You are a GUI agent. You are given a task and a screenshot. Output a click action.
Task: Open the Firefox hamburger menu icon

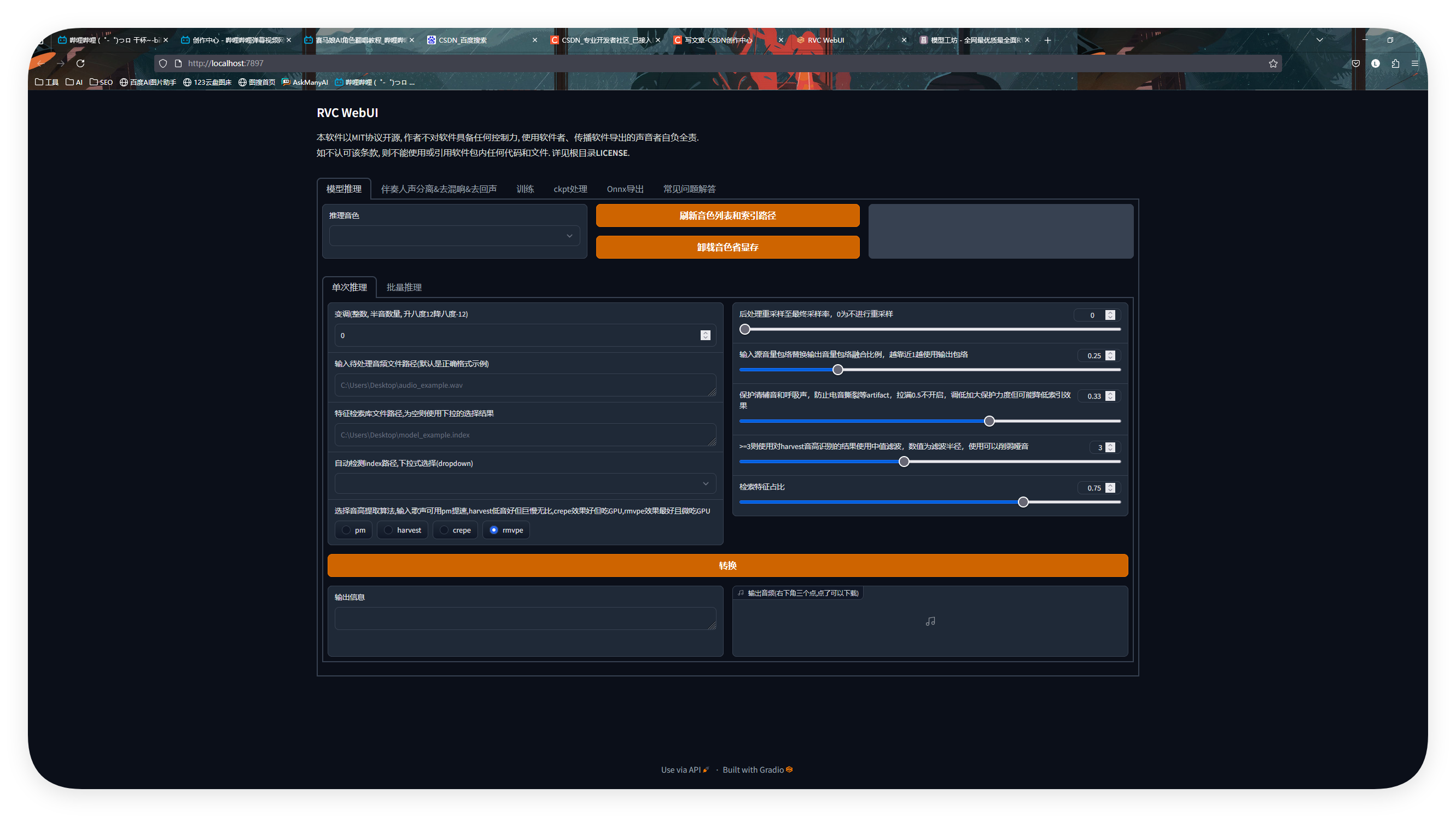(x=1415, y=63)
